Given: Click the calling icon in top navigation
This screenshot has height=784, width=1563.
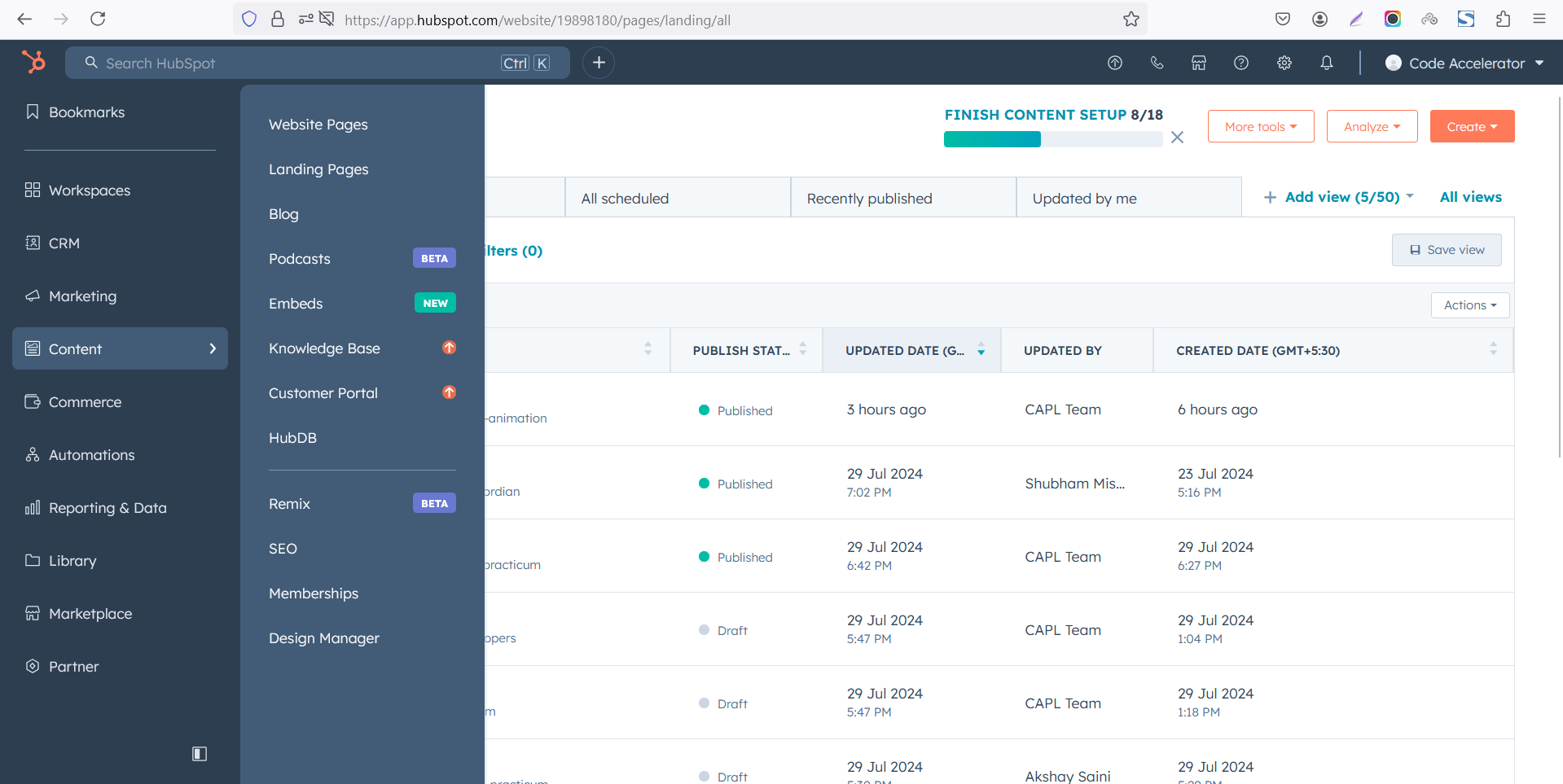Looking at the screenshot, I should 1157,63.
